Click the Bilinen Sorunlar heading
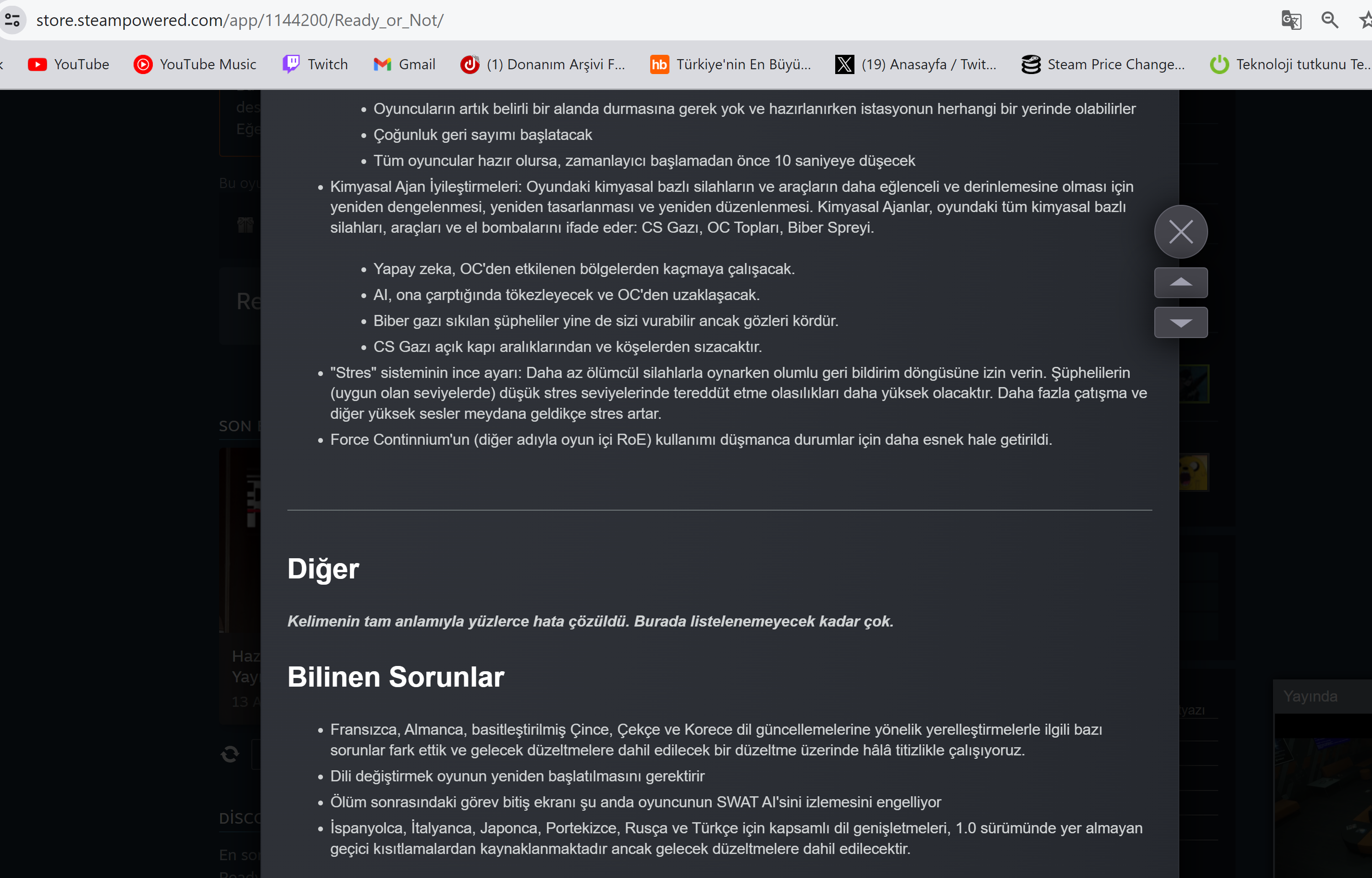Screen dimensions: 1372x878 (396, 677)
